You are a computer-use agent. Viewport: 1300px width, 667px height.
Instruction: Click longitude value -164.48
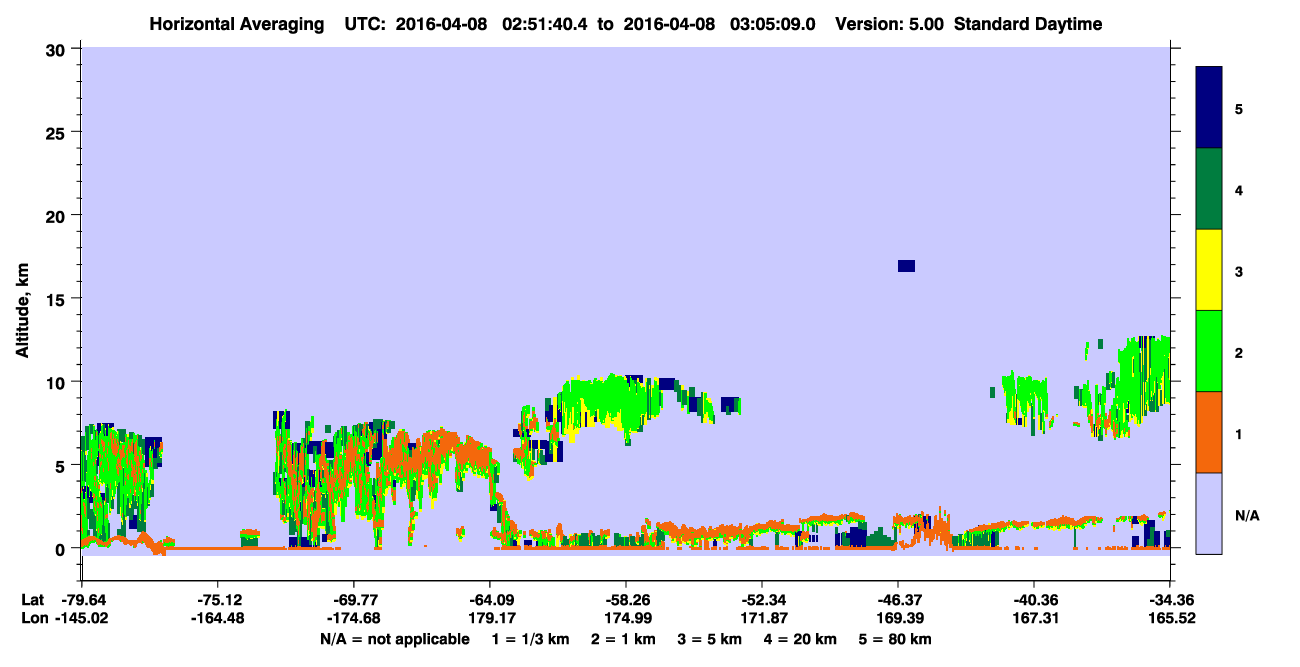[x=218, y=618]
